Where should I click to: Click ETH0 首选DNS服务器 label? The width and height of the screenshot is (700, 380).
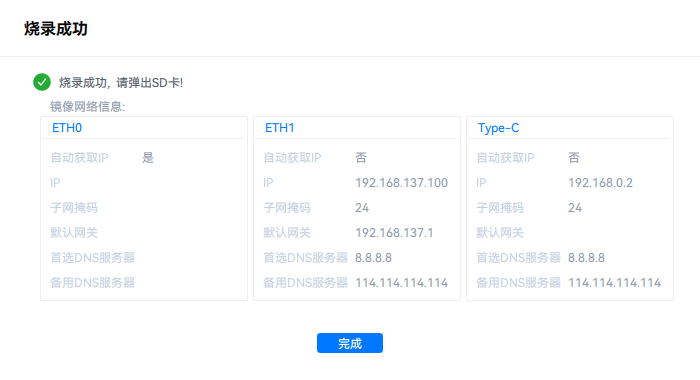pos(92,258)
